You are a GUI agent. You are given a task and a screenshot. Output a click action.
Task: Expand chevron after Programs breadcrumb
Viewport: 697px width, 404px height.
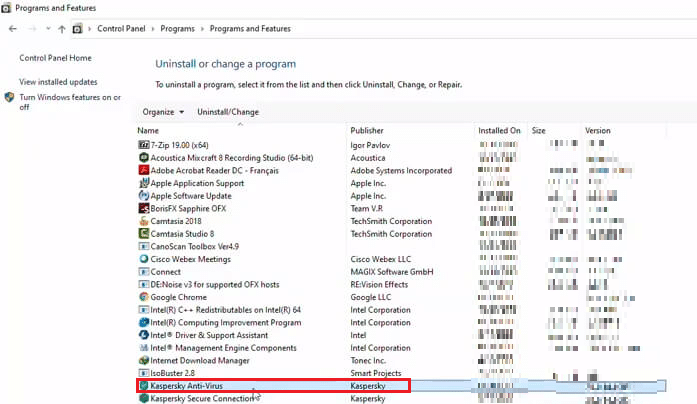[202, 29]
